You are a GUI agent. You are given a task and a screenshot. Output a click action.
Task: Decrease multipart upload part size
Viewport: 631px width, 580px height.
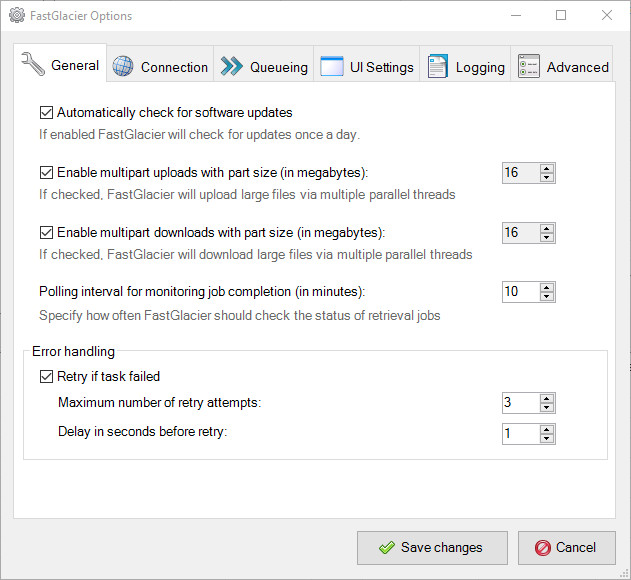(546, 178)
